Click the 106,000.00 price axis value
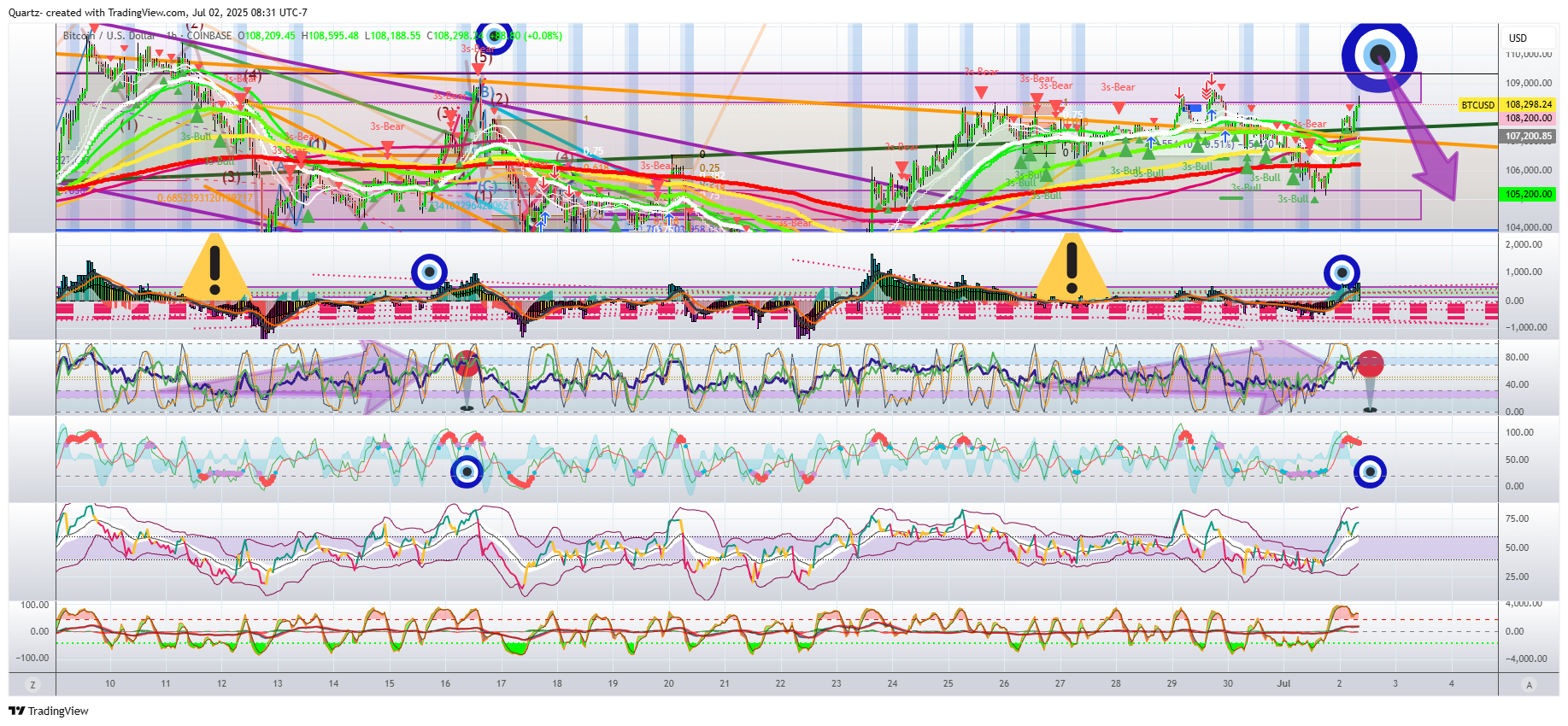This screenshot has height=726, width=1568. 1529,170
